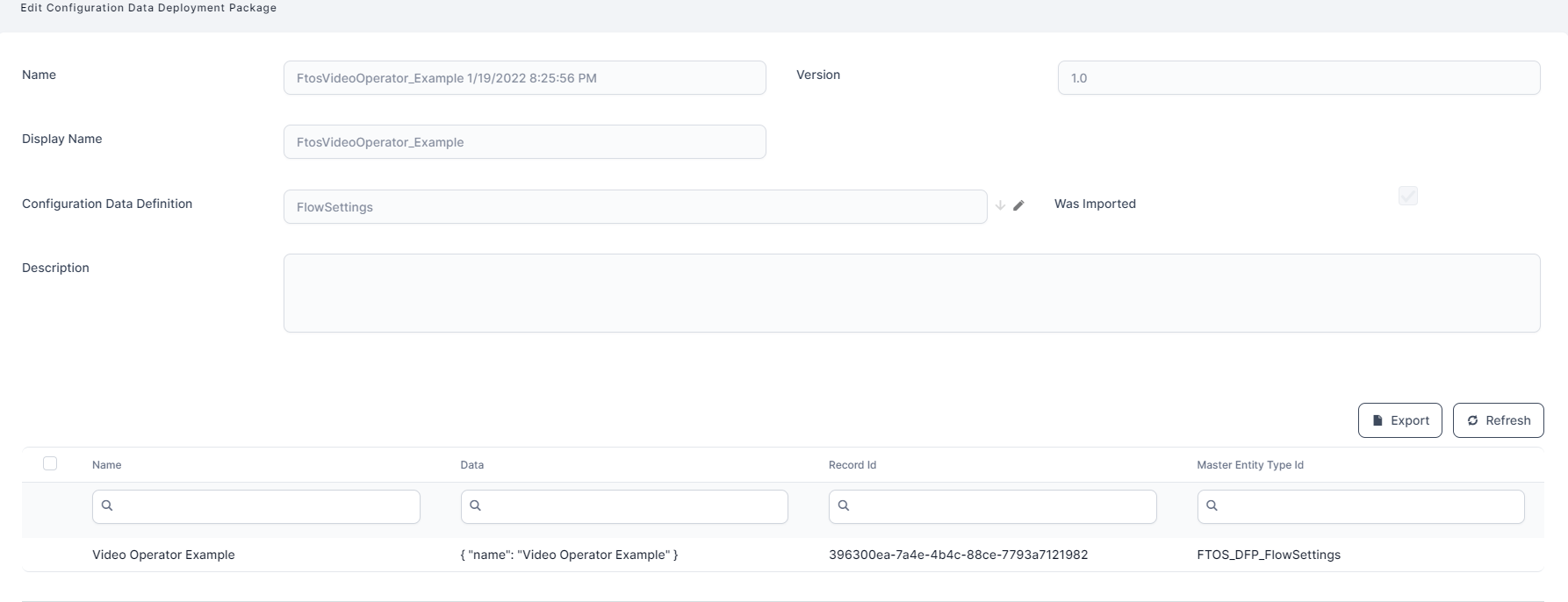Select the Display Name input
1568x602 pixels.
(524, 142)
